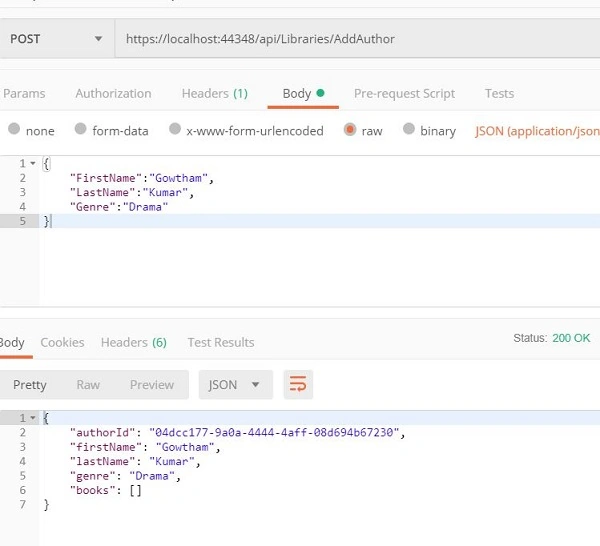
Task: Click the "Genre":"Drama" line in request body
Action: (119, 207)
